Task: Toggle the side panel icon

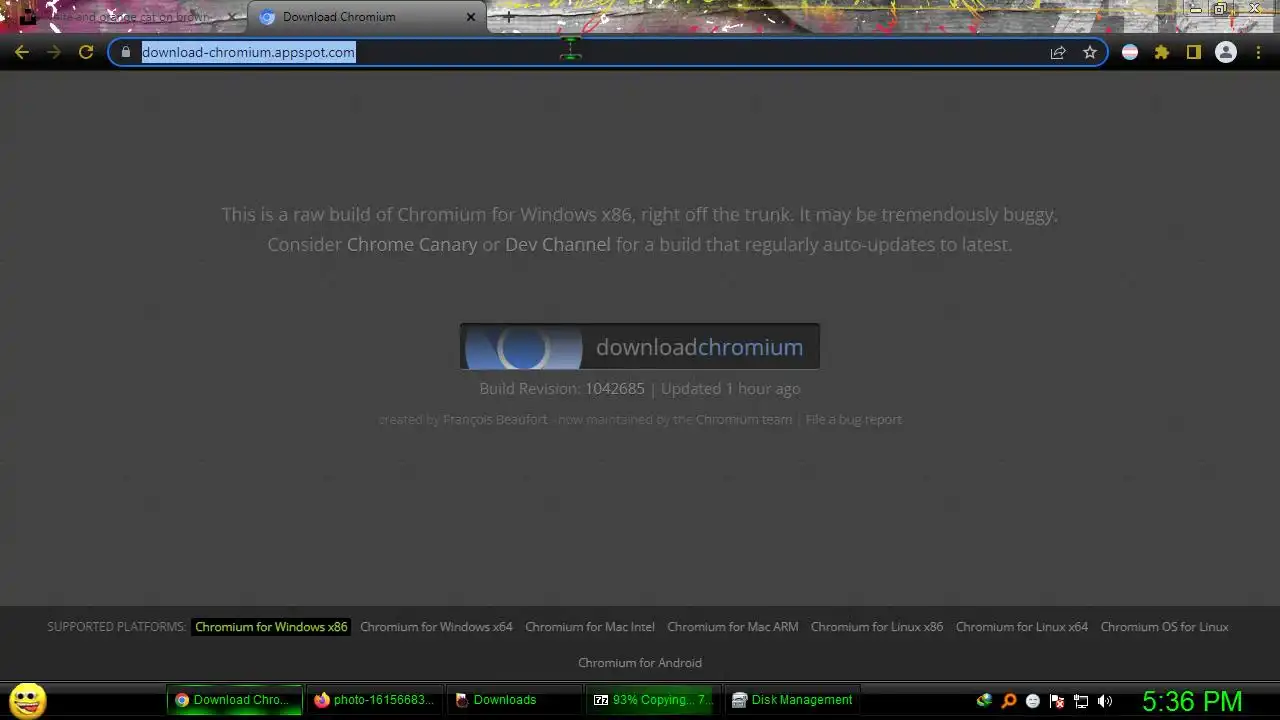Action: [x=1194, y=52]
